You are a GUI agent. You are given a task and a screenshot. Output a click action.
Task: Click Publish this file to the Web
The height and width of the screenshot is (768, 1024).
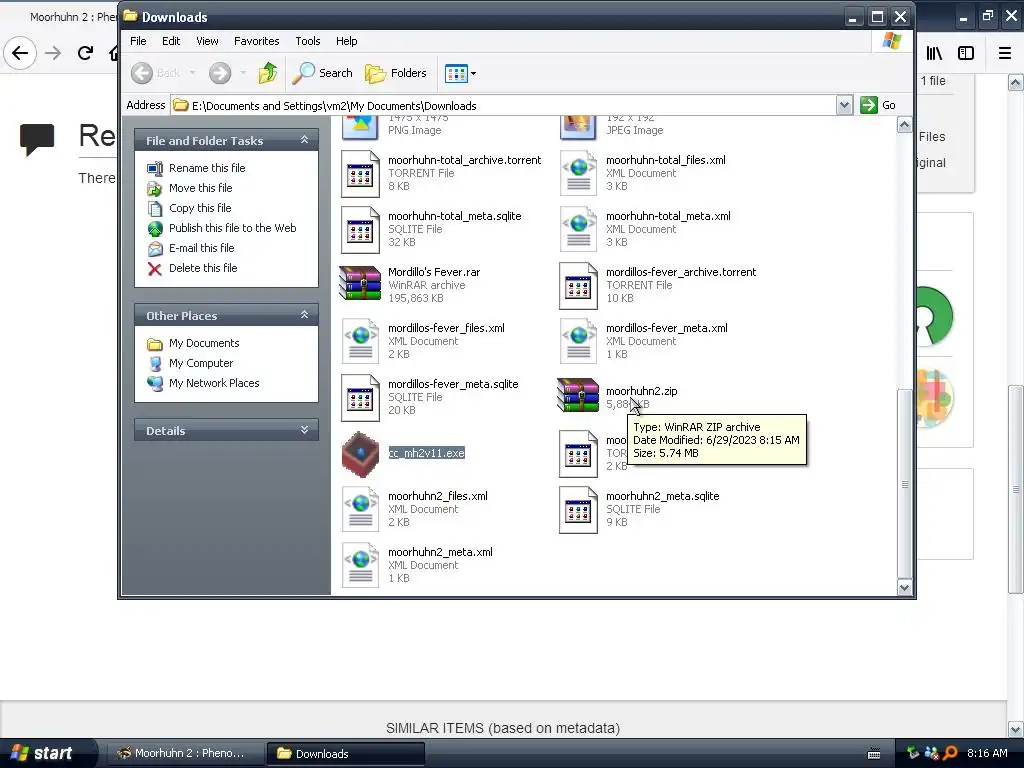tap(232, 228)
